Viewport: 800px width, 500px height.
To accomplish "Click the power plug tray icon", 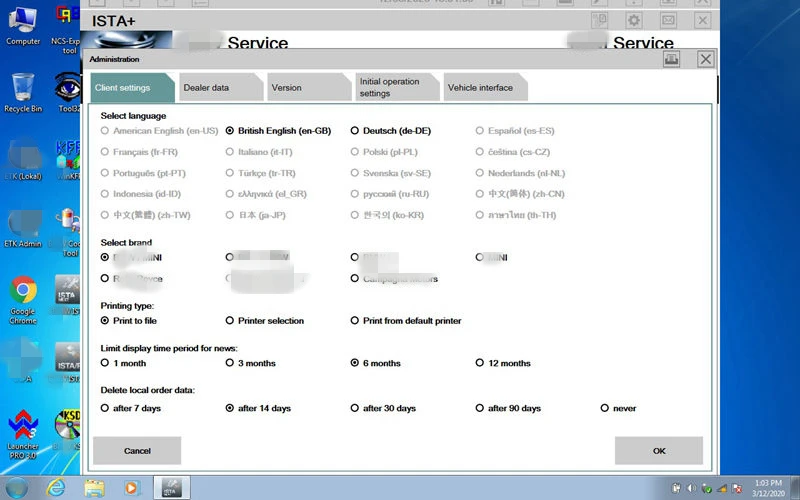I will coord(677,488).
